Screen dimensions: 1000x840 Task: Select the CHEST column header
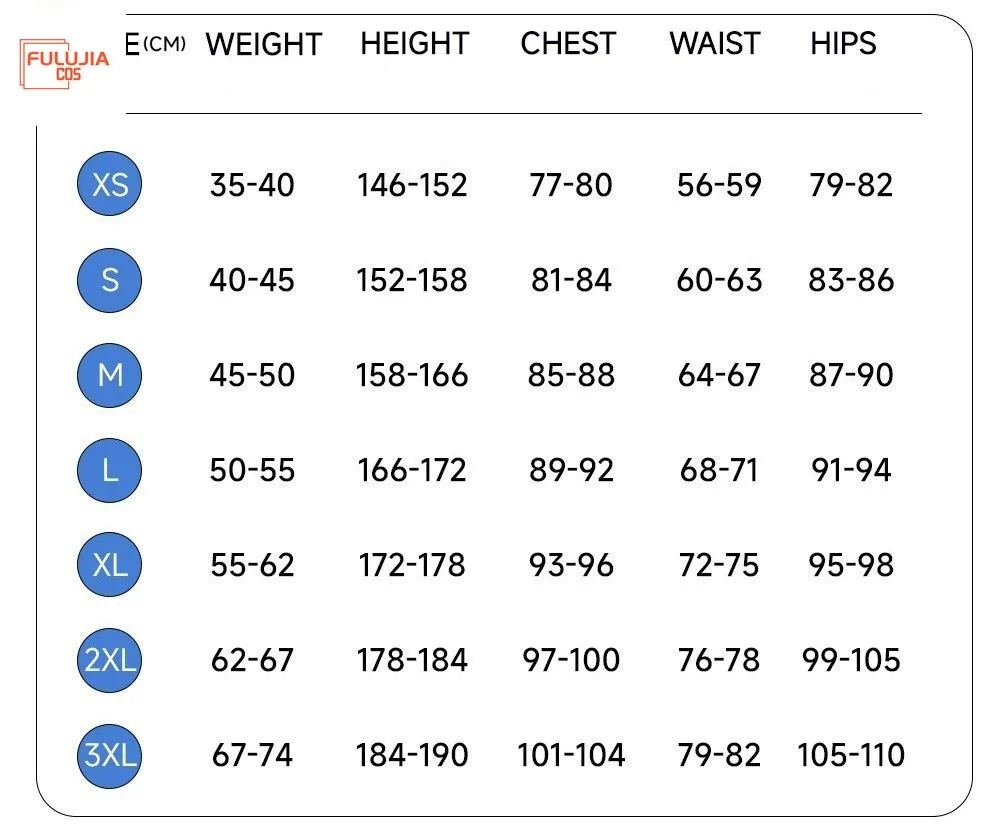click(568, 44)
